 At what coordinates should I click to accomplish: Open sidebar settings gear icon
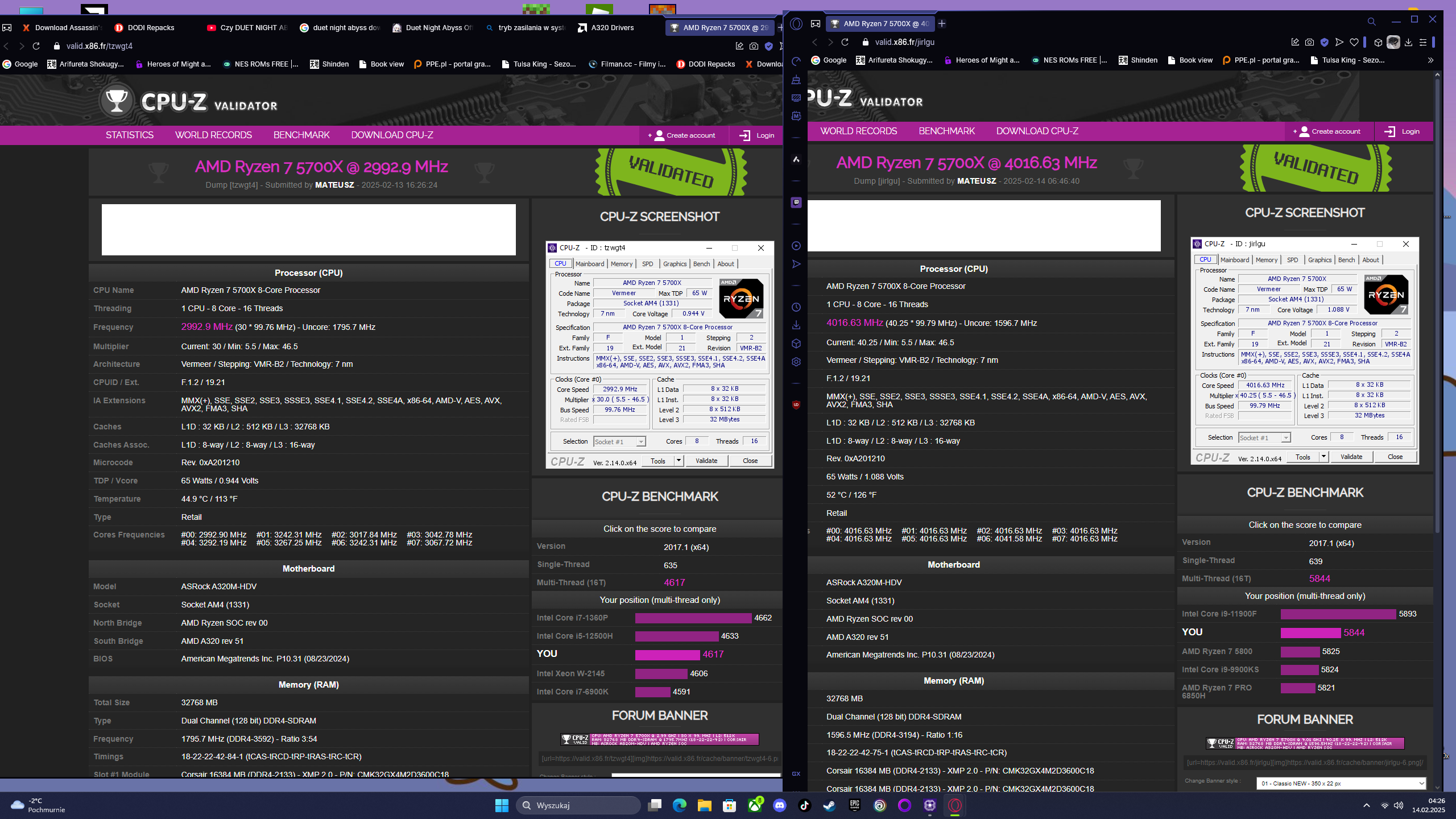pyautogui.click(x=796, y=362)
